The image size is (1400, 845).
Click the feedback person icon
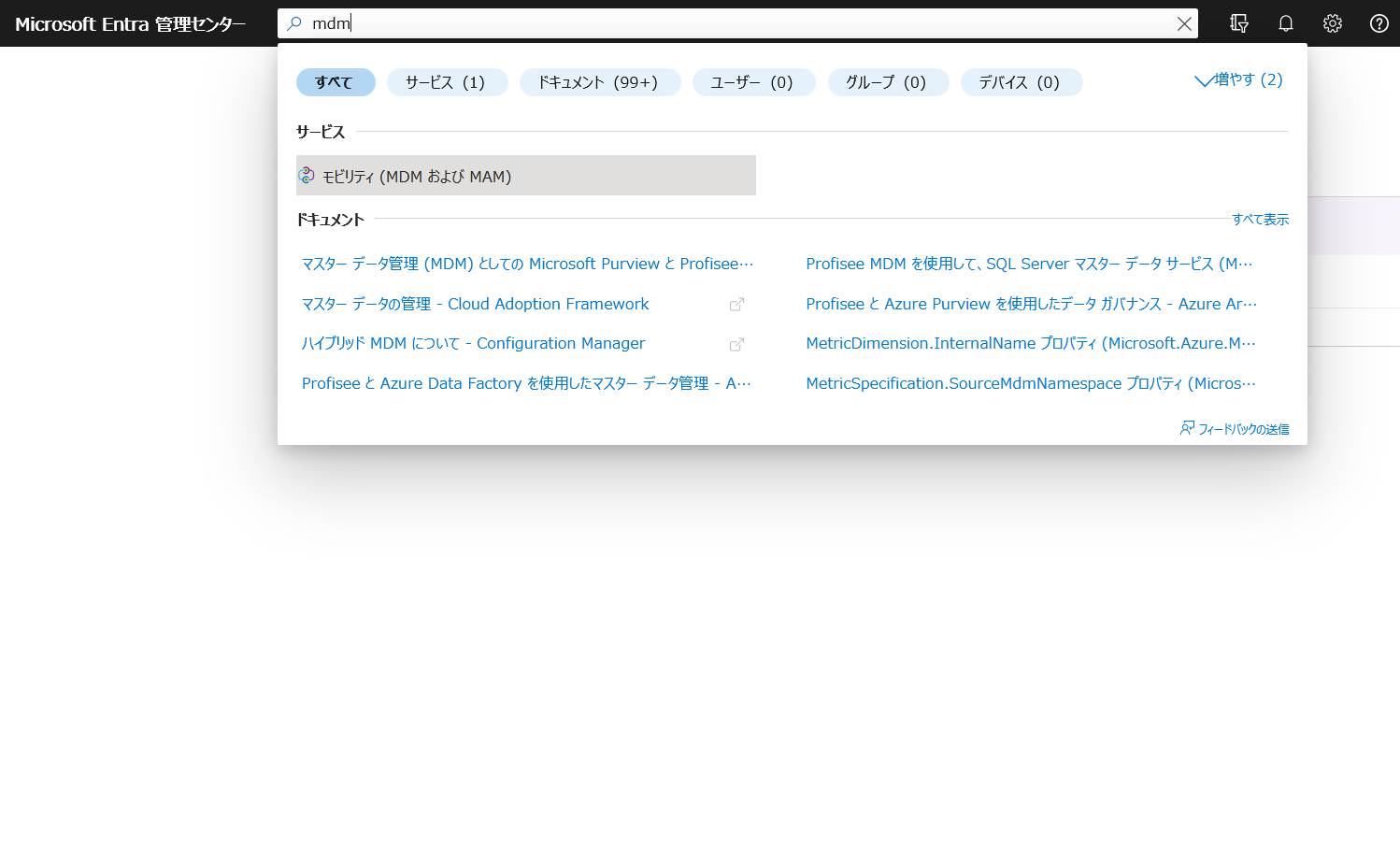click(x=1187, y=428)
